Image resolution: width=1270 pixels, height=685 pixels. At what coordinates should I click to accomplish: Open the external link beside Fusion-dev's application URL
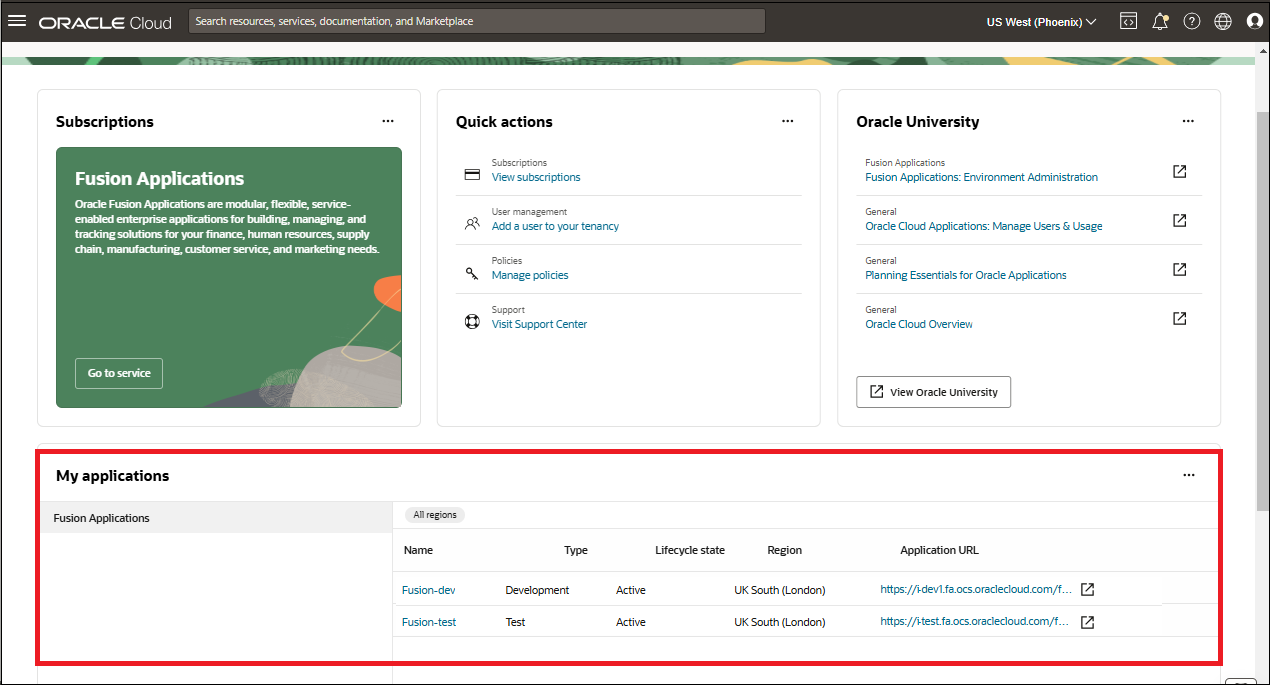click(1087, 589)
